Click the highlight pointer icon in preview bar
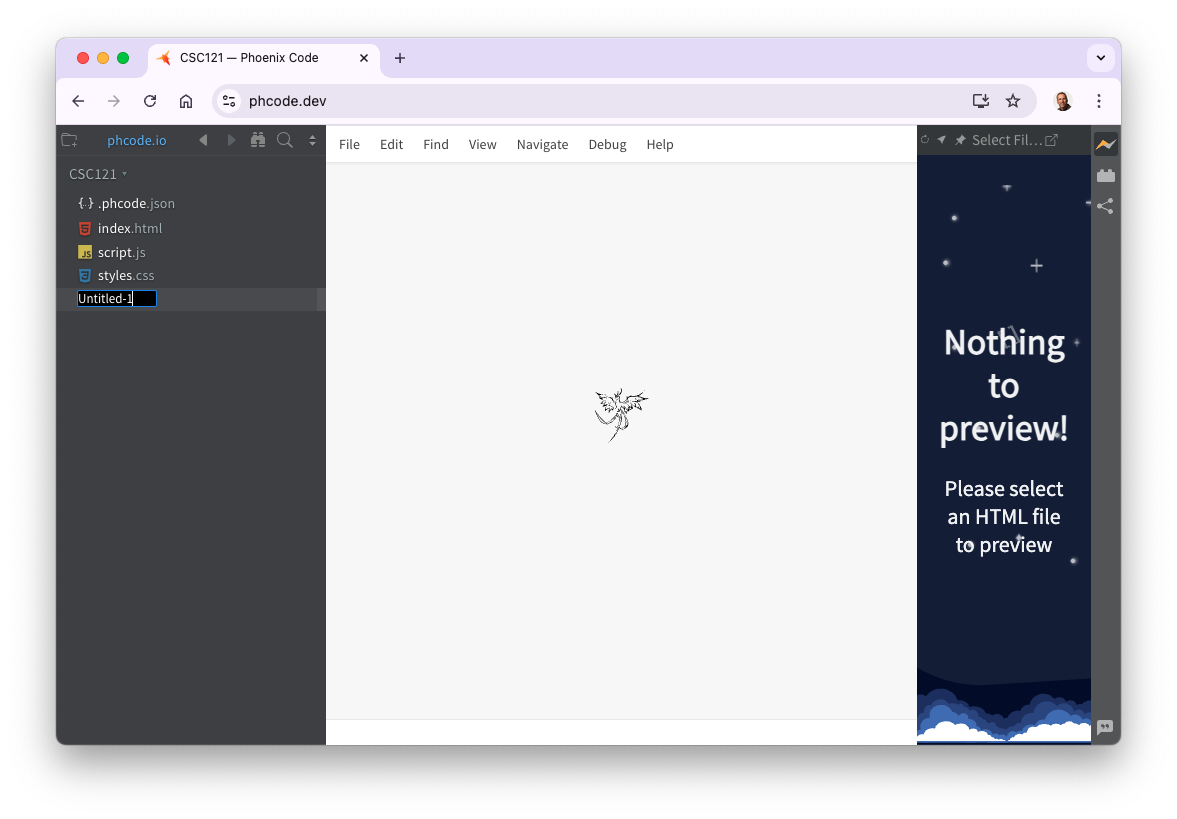The height and width of the screenshot is (819, 1177). pyautogui.click(x=941, y=140)
